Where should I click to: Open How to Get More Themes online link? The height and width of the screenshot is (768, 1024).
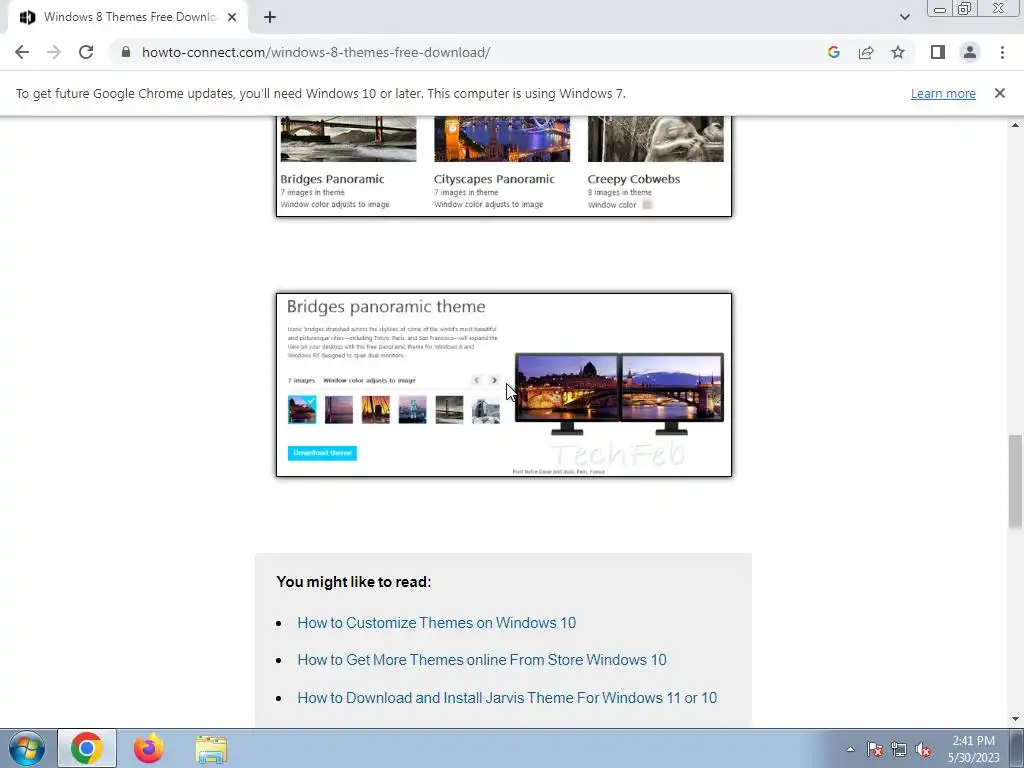point(482,660)
